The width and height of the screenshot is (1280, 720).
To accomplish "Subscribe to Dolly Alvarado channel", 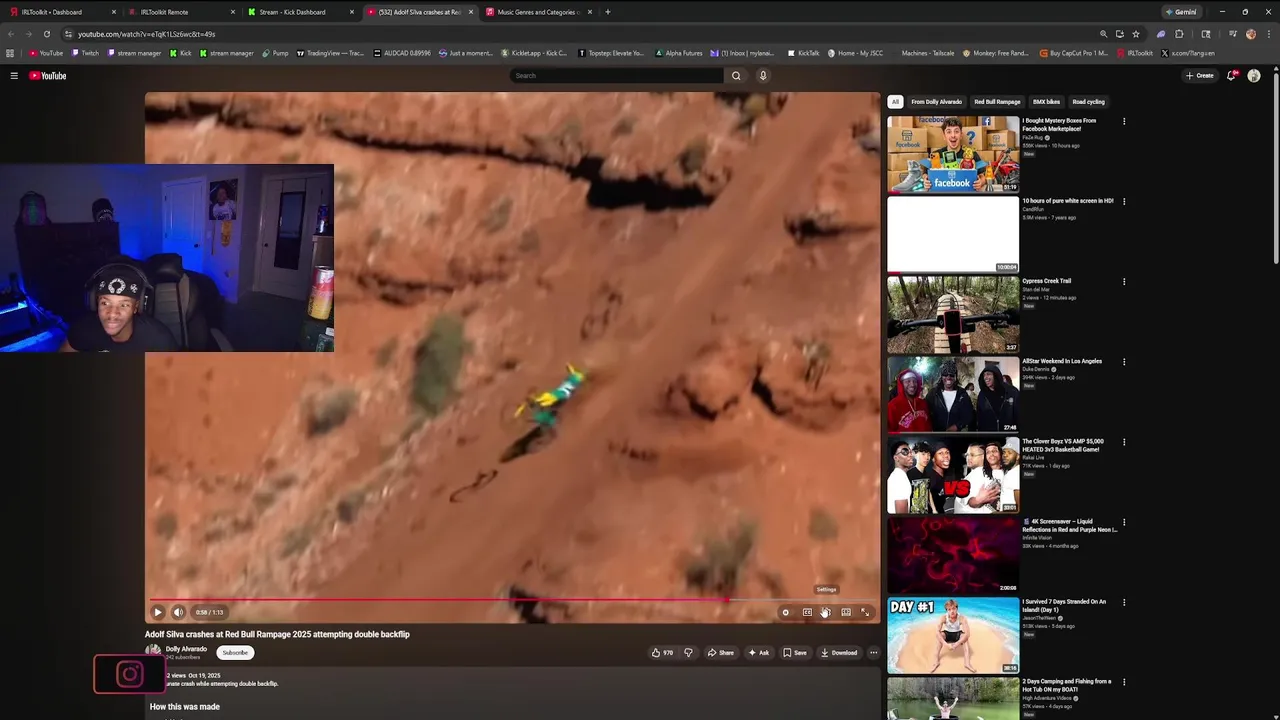I will (x=235, y=653).
